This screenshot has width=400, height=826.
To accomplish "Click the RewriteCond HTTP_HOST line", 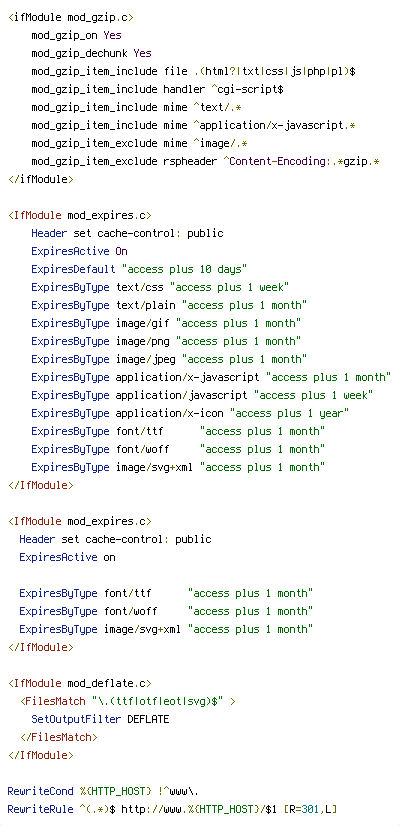I will click(103, 791).
